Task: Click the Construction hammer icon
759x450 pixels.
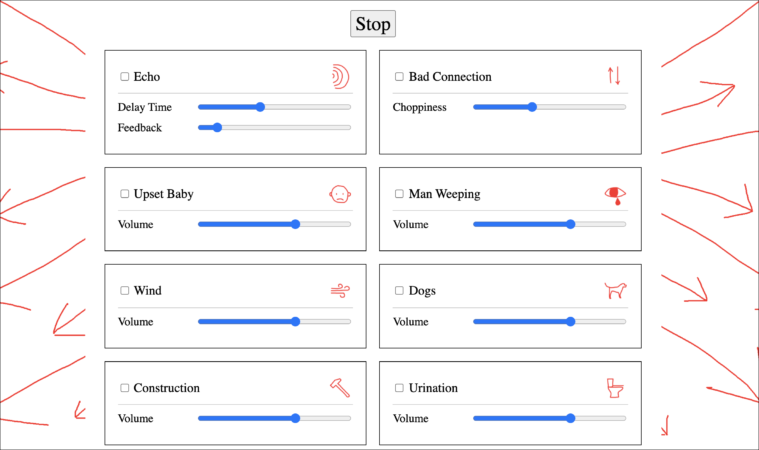Action: coord(340,388)
